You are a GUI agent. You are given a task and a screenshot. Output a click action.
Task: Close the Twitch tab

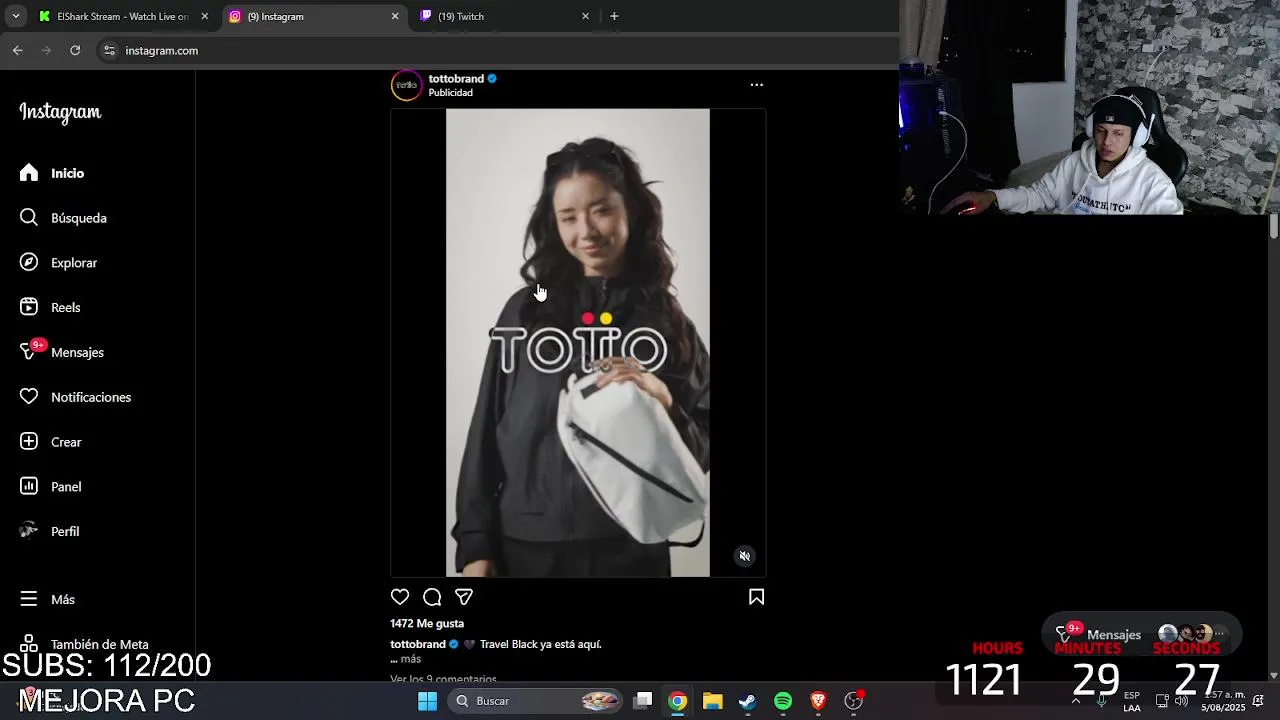585,16
